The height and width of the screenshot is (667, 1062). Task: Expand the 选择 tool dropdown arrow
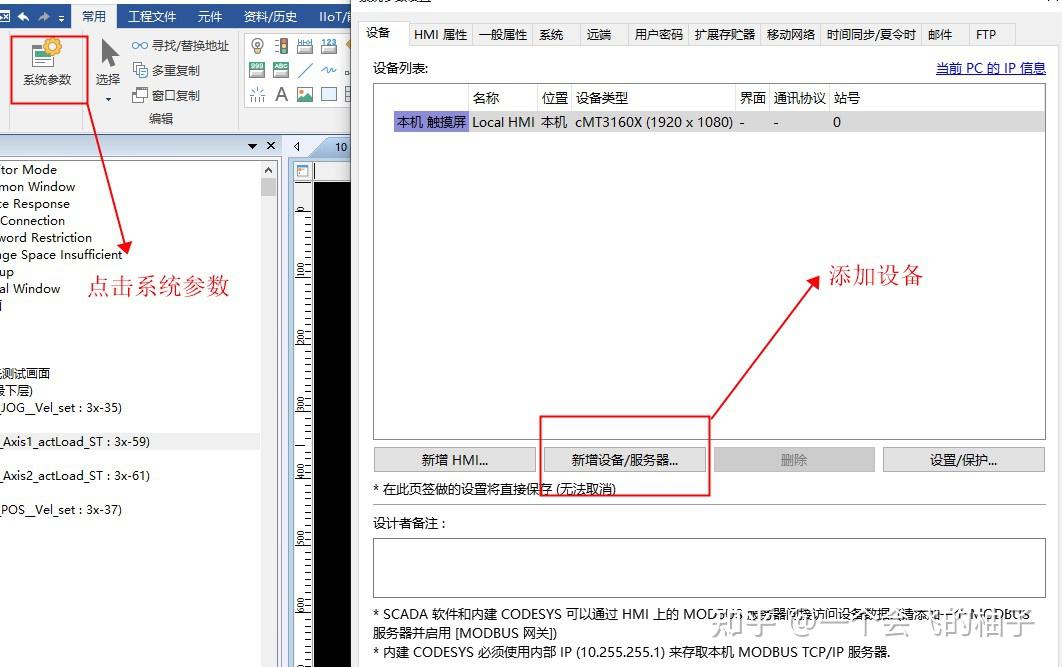[108, 100]
